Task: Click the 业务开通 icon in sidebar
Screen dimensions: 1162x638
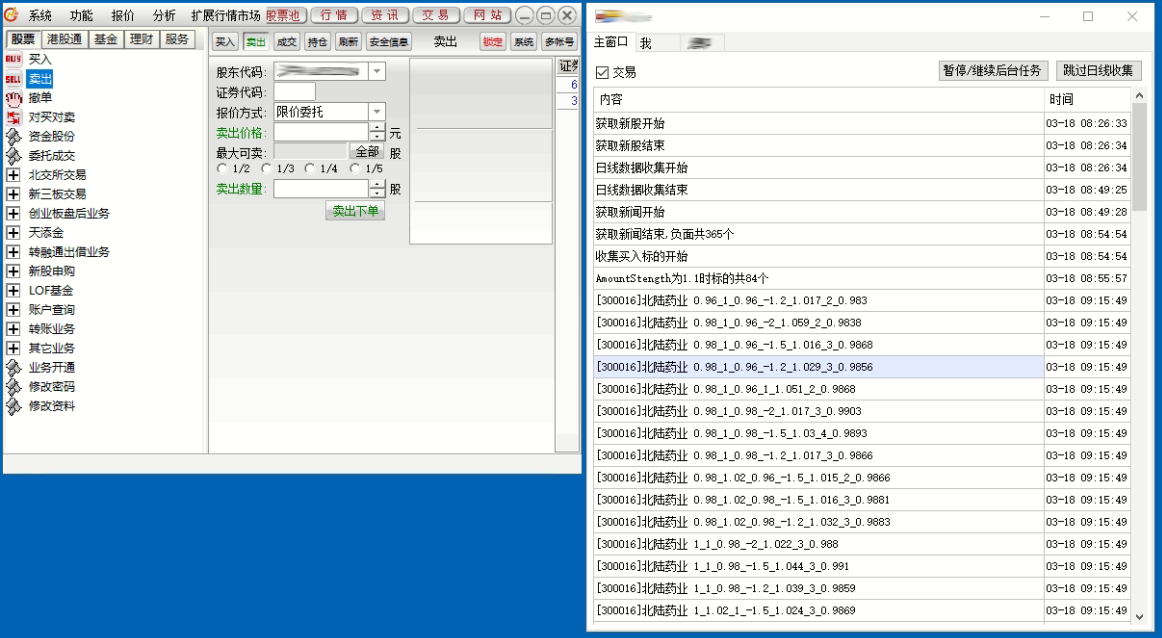Action: point(13,368)
